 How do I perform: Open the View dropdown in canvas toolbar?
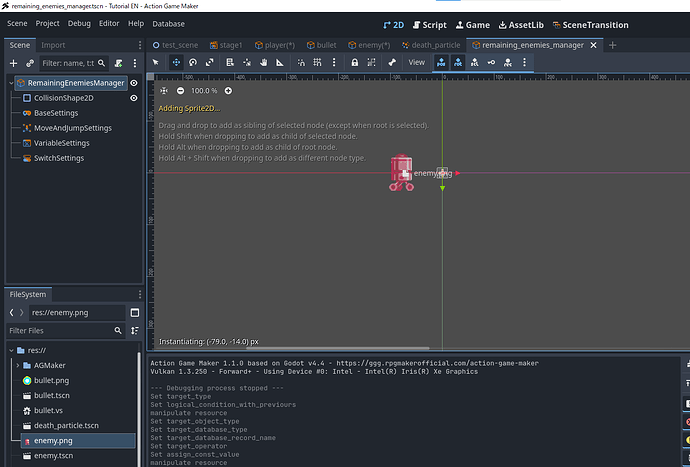click(416, 62)
